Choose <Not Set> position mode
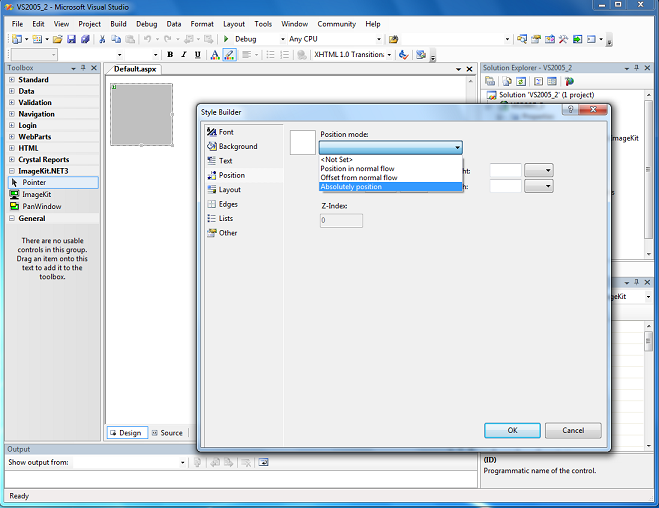The height and width of the screenshot is (508, 659). [391, 160]
